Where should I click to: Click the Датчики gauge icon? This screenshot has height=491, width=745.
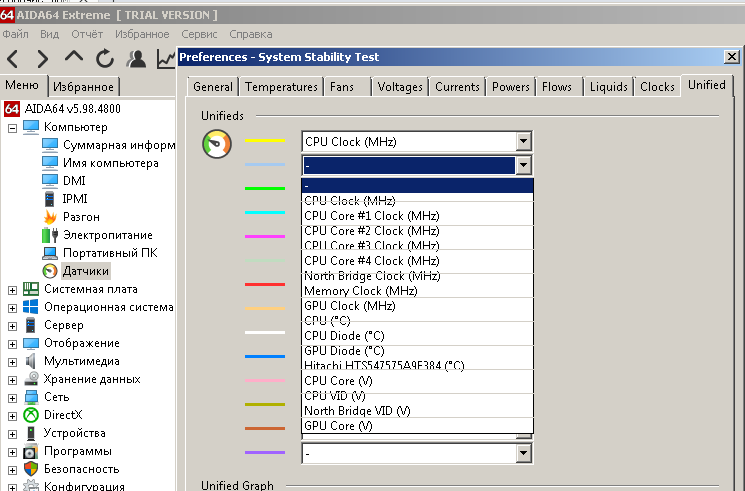(x=50, y=271)
